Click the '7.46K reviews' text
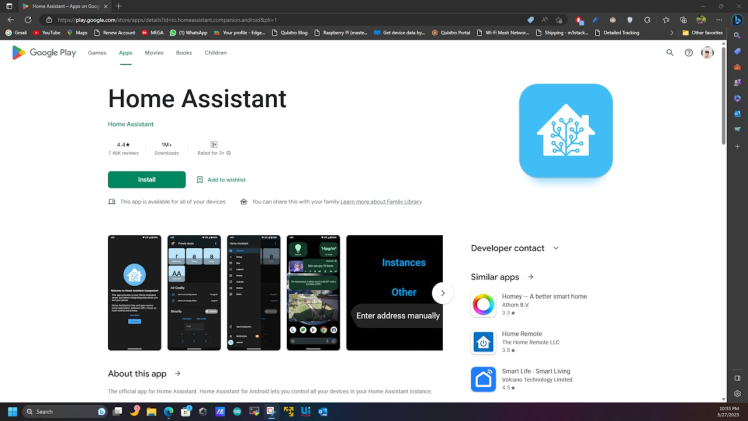This screenshot has width=748, height=421. click(x=123, y=153)
